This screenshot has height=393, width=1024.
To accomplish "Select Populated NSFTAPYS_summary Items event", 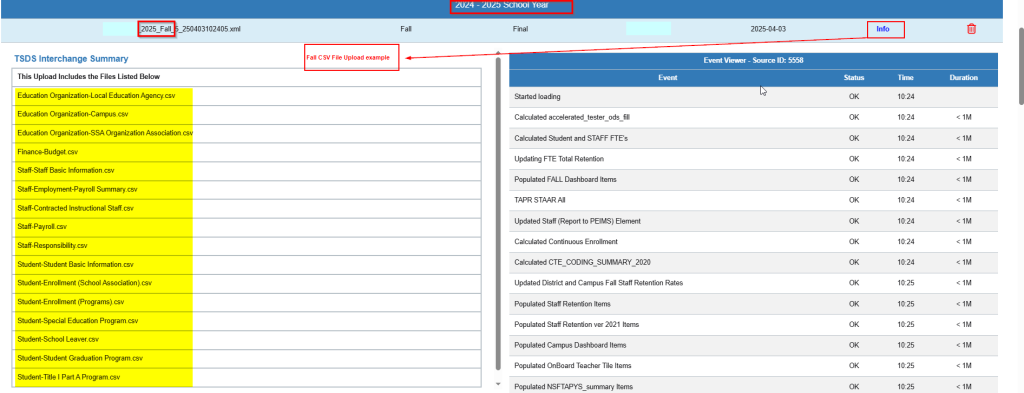I will click(x=753, y=385).
